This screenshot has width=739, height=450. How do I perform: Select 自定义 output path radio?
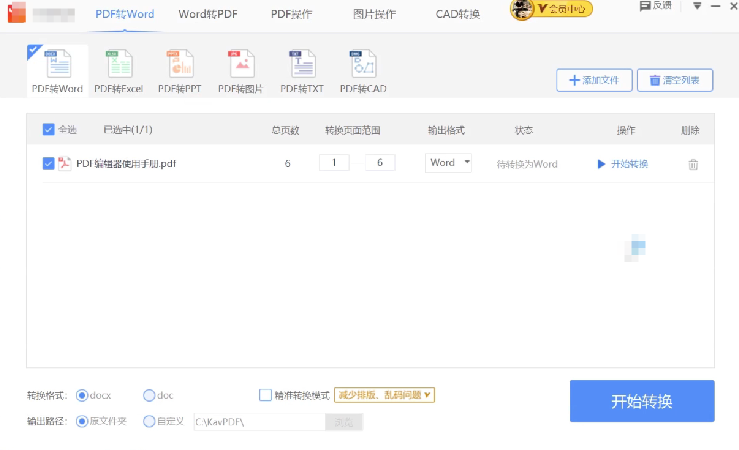(149, 421)
